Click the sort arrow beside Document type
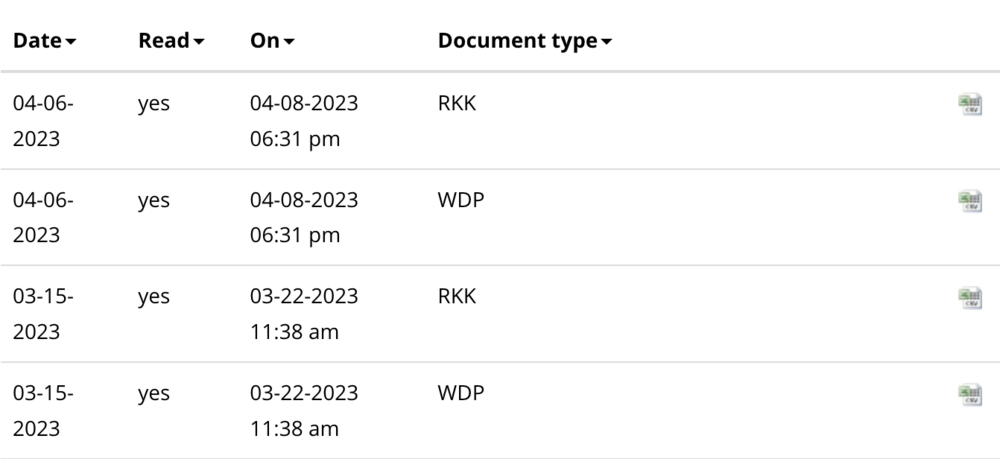 (x=607, y=44)
